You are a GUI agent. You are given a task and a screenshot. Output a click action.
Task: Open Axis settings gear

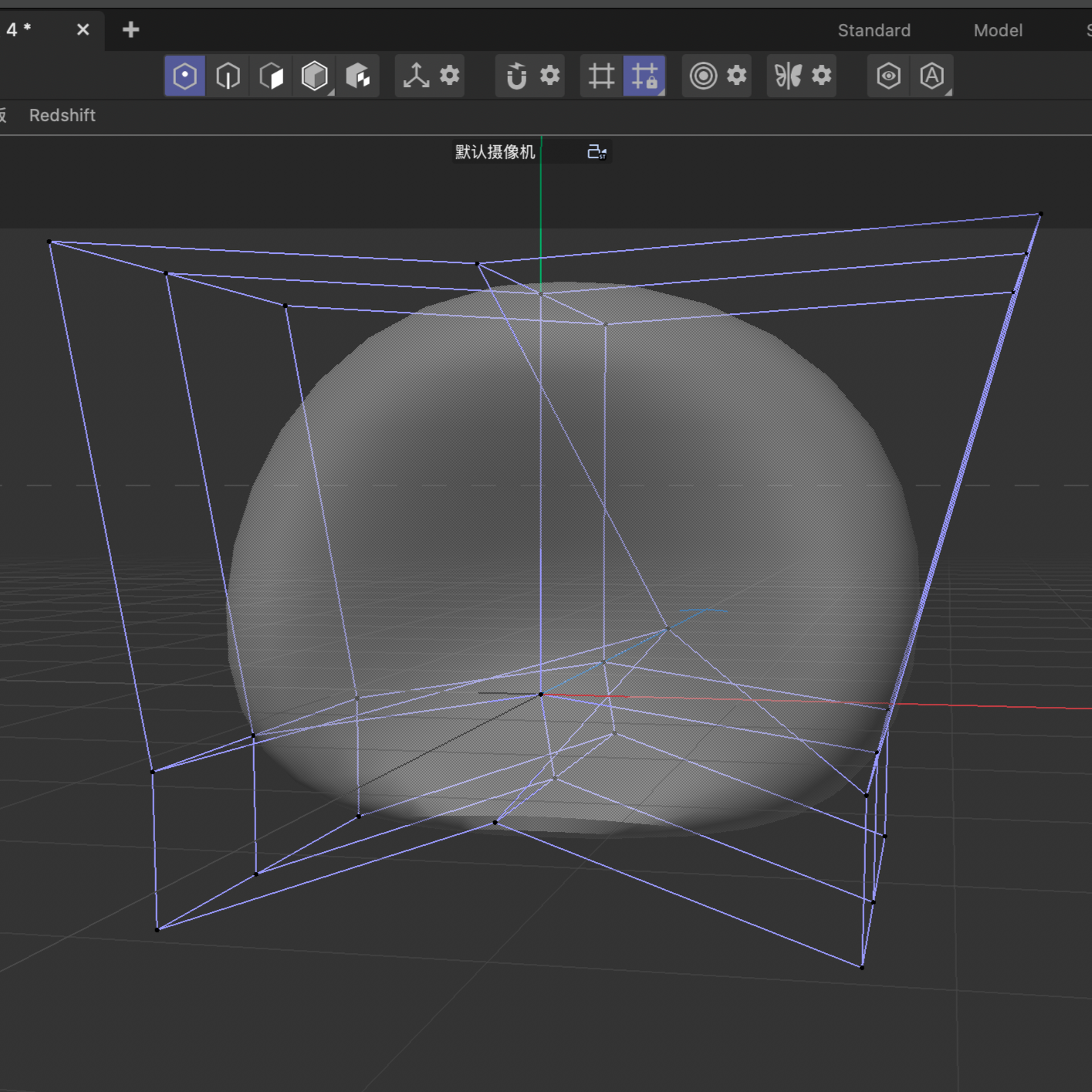(449, 76)
